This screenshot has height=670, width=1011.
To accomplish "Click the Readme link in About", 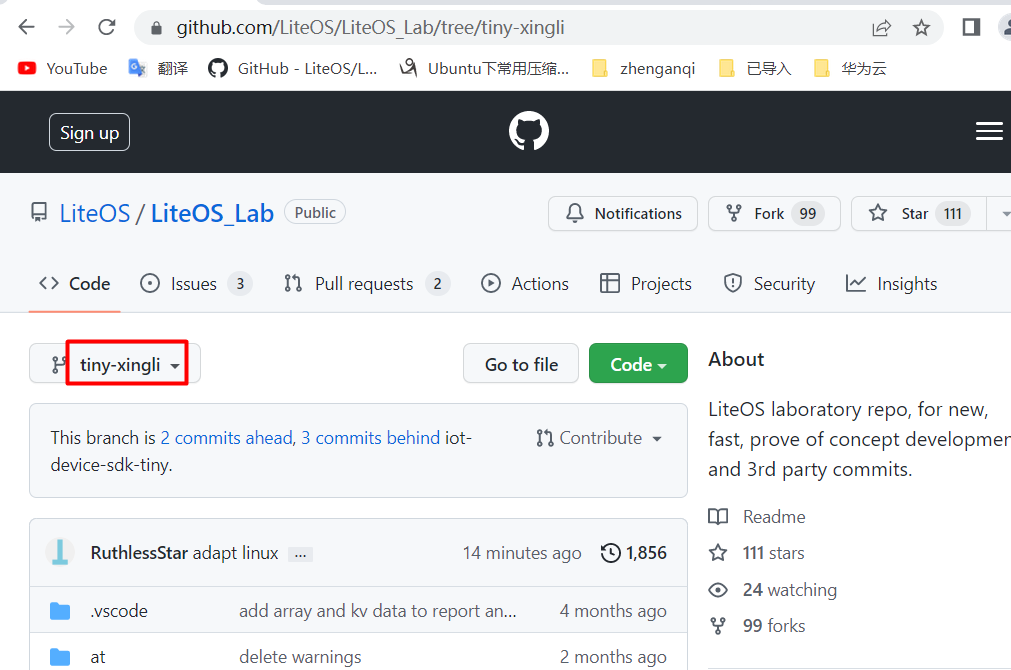I will (757, 517).
